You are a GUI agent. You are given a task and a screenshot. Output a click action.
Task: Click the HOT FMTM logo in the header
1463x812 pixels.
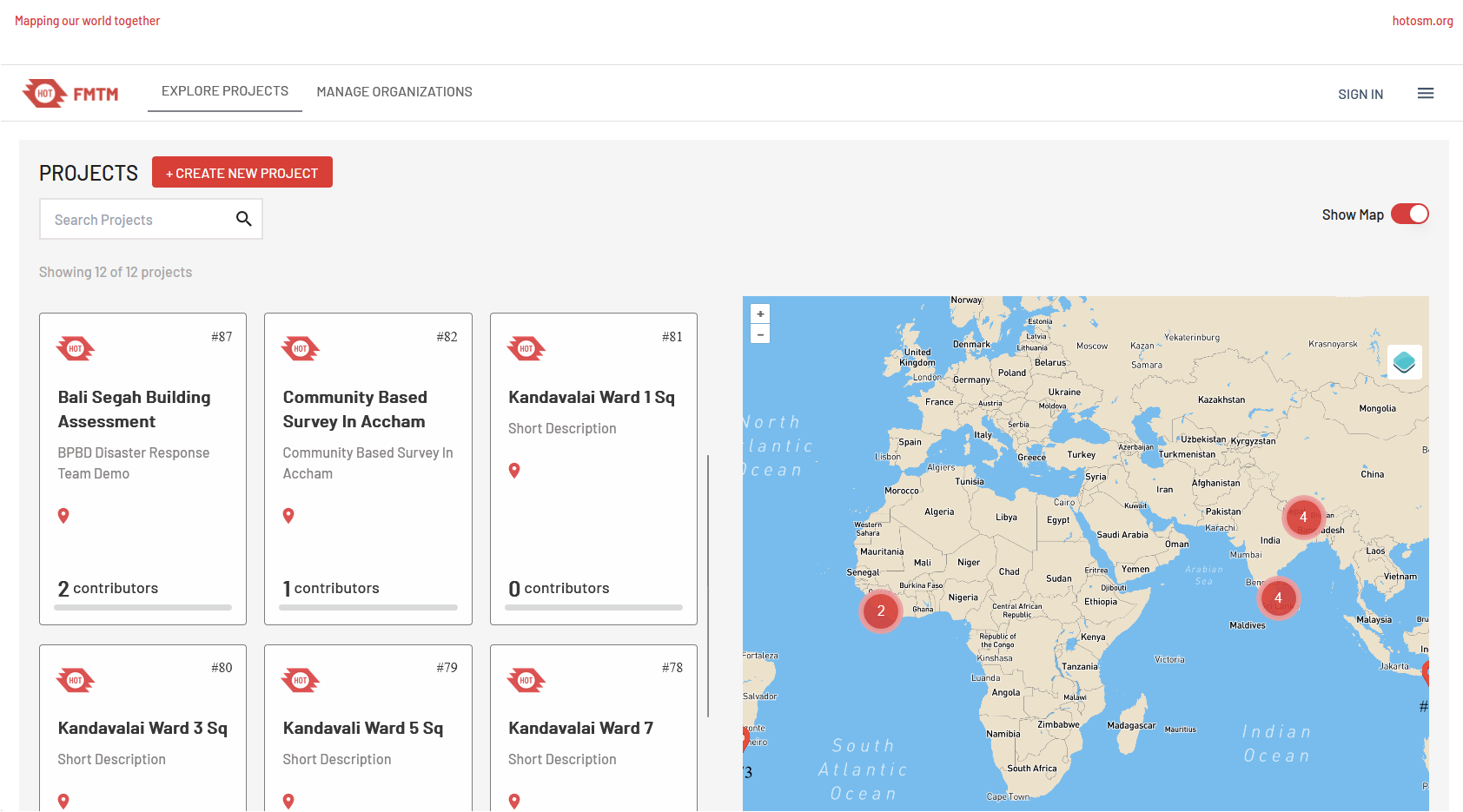[x=70, y=93]
